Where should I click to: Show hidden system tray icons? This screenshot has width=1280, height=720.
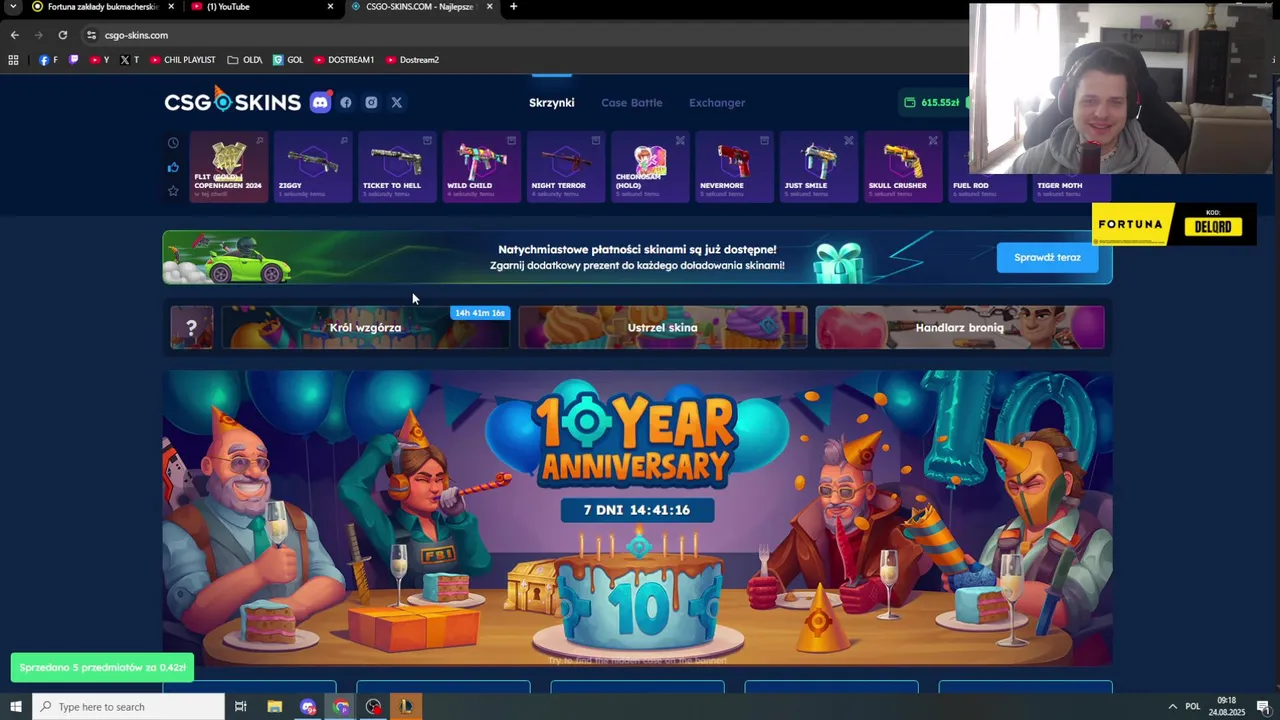coord(1172,707)
